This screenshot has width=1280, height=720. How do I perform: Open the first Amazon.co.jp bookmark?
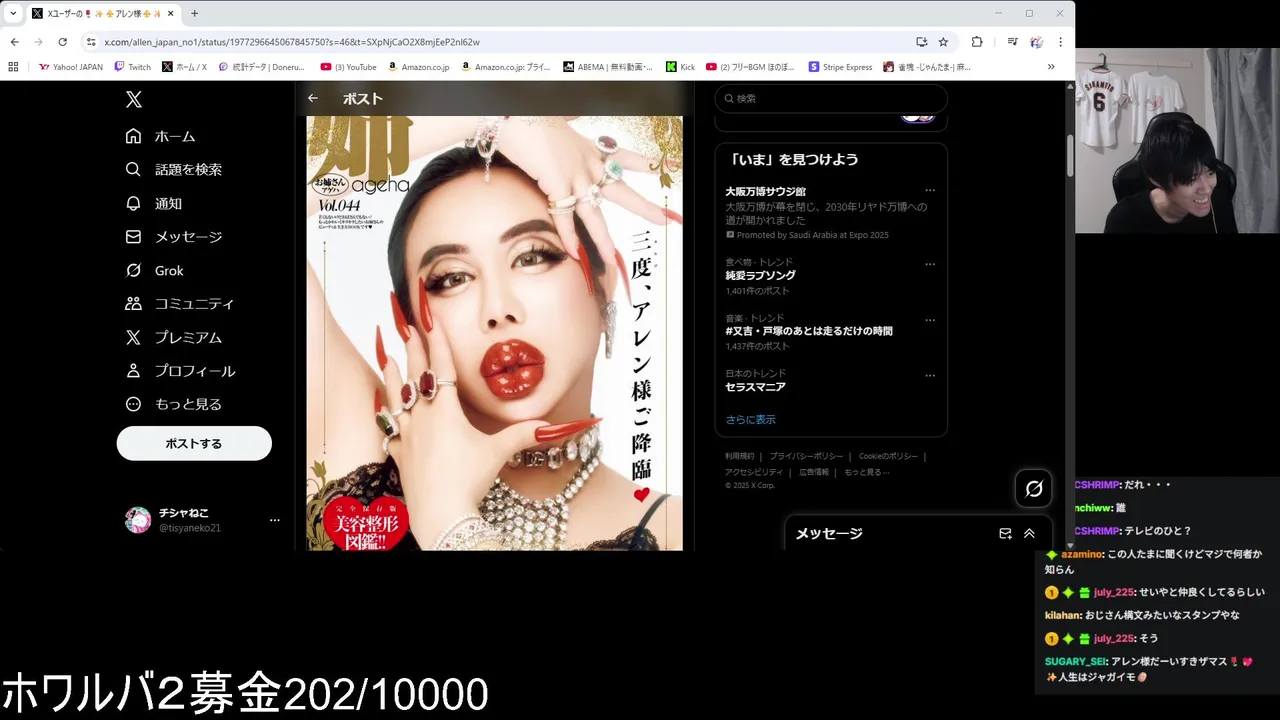pos(418,67)
